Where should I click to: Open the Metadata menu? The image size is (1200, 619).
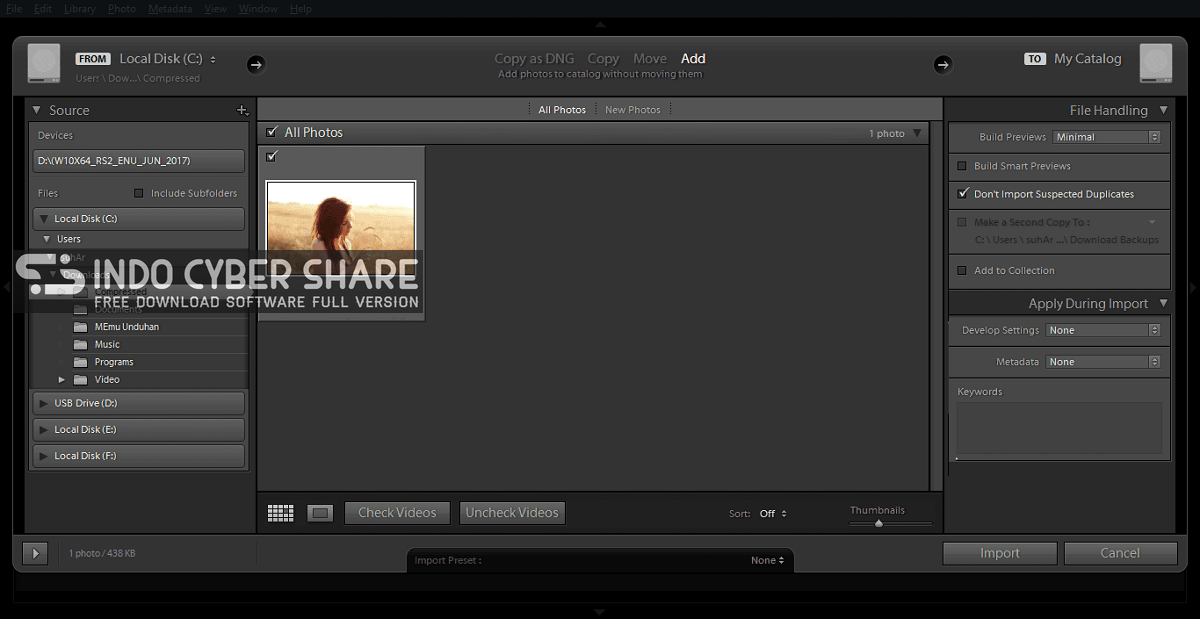point(170,9)
